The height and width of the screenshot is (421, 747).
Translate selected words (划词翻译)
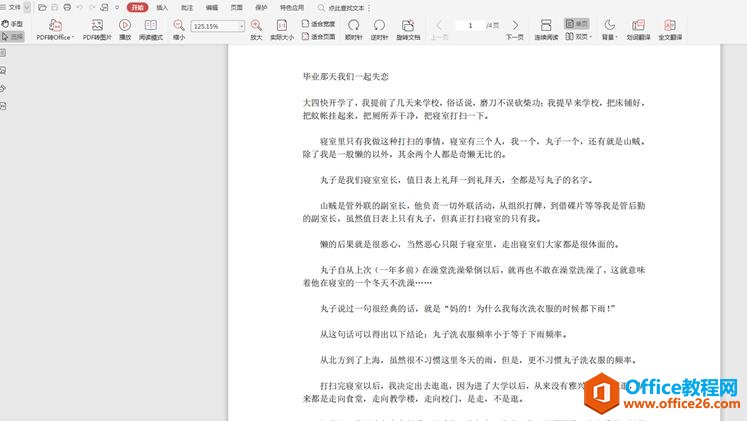[x=638, y=30]
